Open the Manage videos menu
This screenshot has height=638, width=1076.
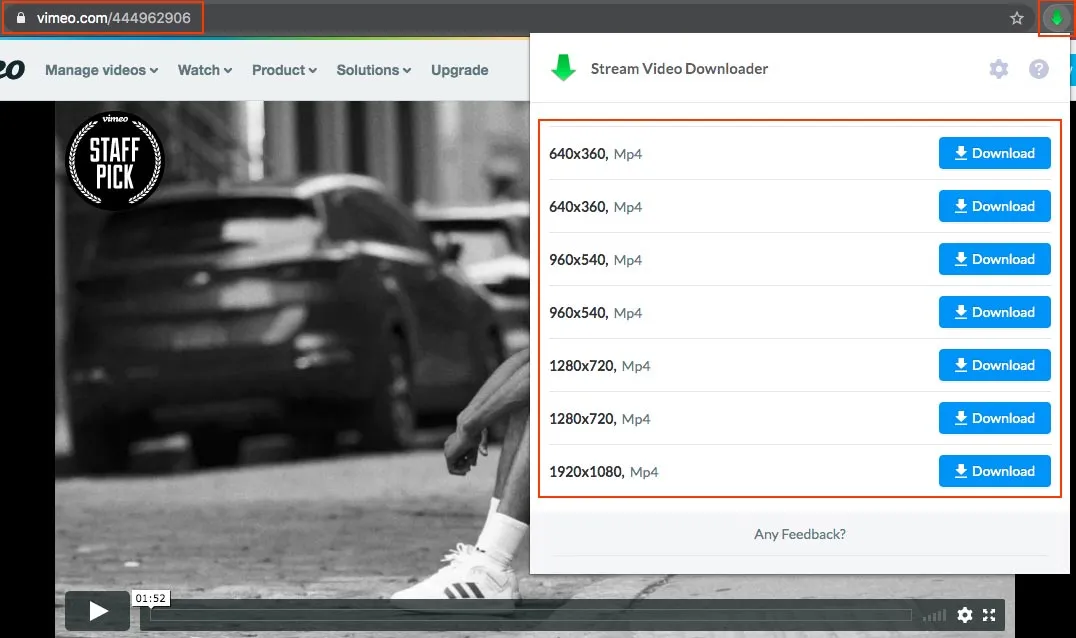click(100, 70)
